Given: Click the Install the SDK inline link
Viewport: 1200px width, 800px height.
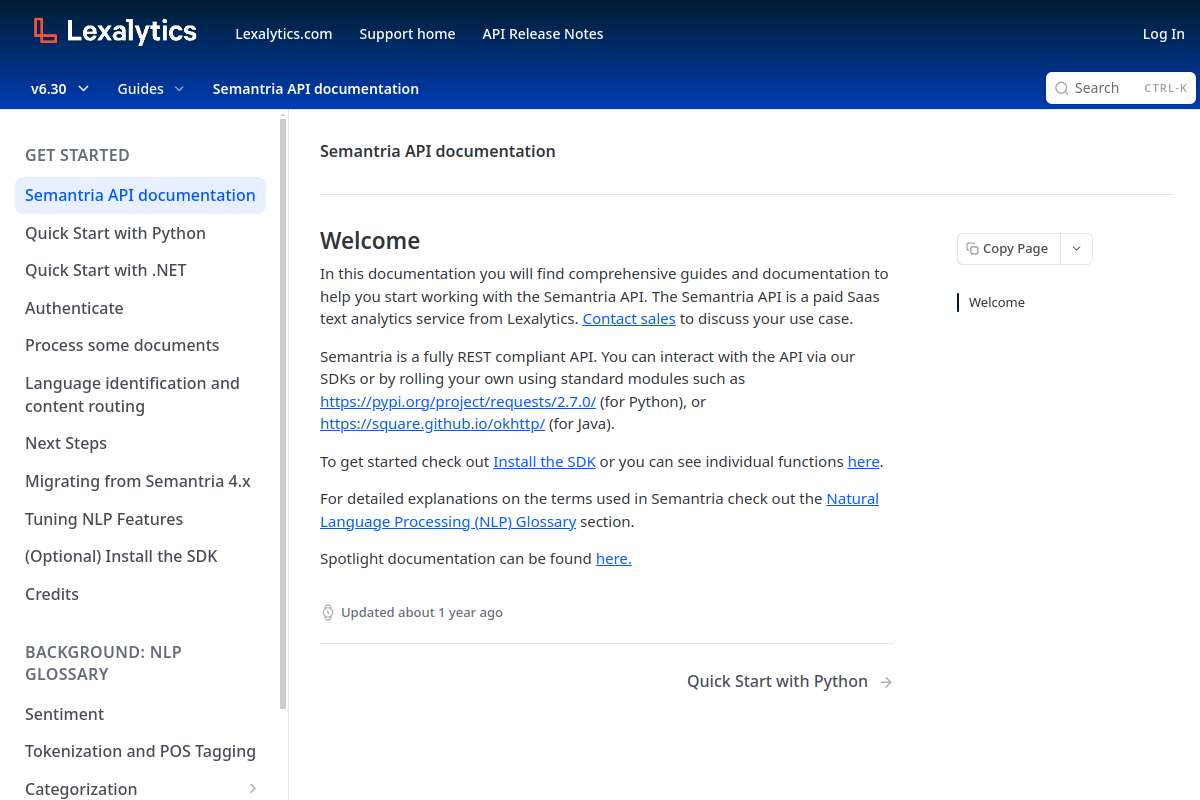Looking at the screenshot, I should pos(544,462).
